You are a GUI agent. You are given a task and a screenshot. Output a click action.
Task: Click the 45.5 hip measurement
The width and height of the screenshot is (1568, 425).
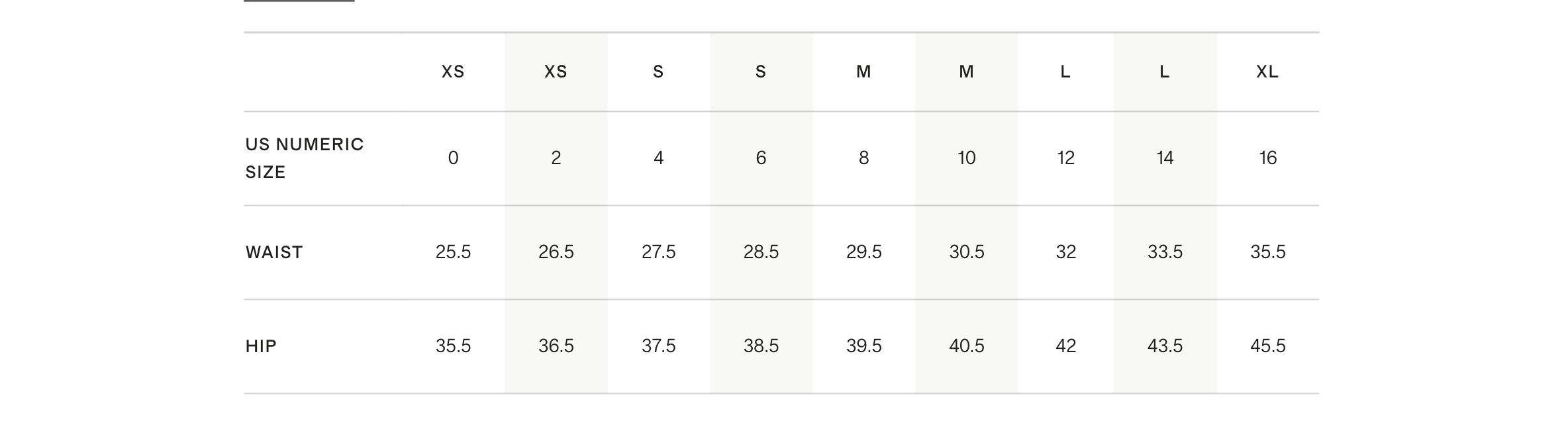[1267, 346]
